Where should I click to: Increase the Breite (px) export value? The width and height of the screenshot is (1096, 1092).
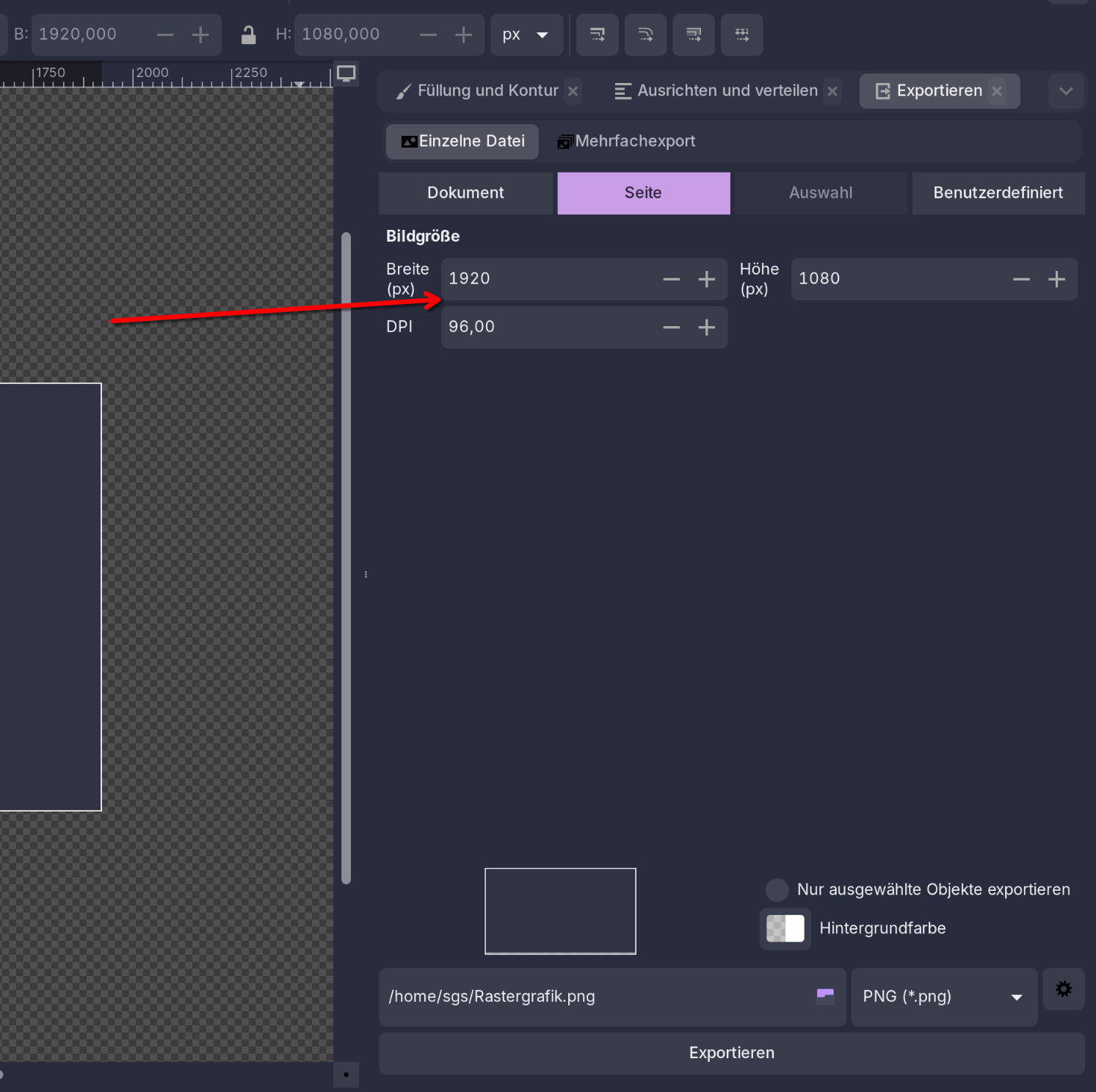pyautogui.click(x=706, y=279)
